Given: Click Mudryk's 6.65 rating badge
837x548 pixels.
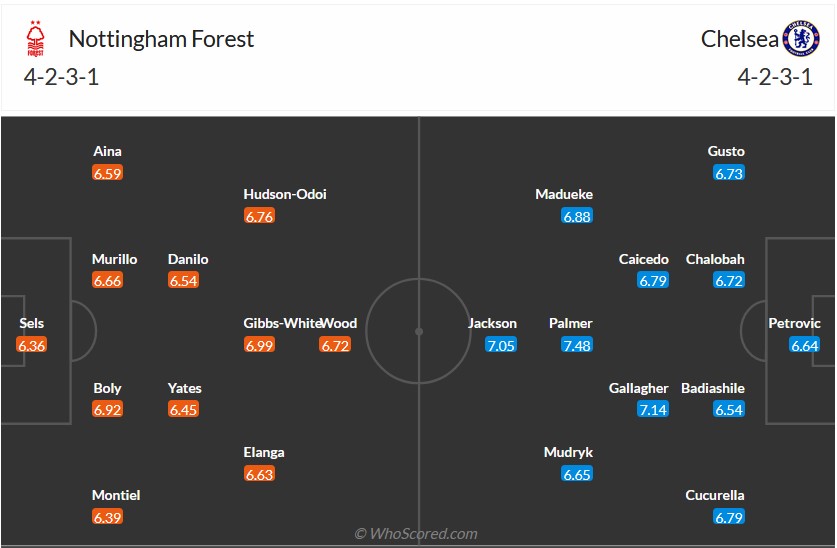Looking at the screenshot, I should tap(577, 474).
